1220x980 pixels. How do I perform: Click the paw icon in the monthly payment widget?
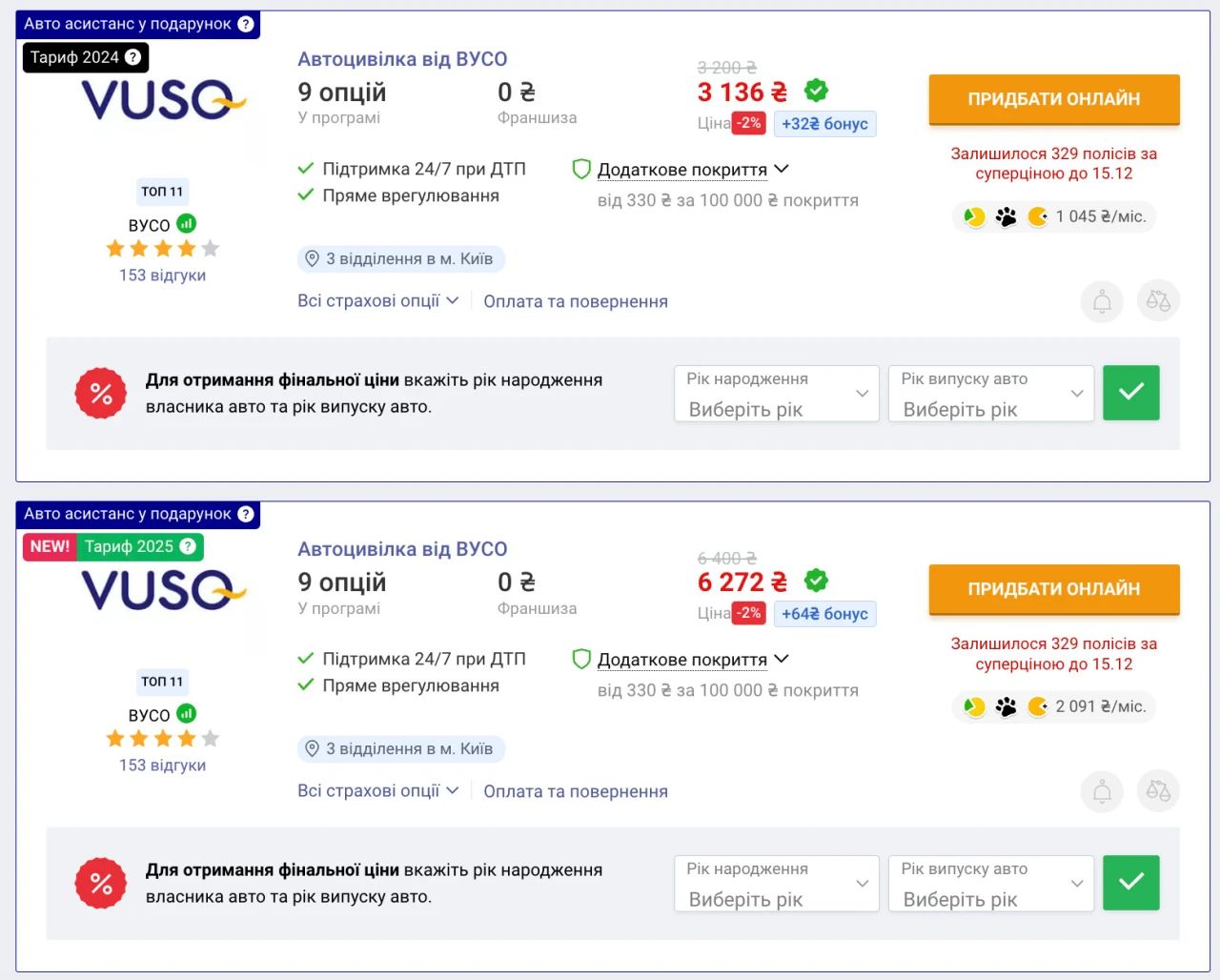click(x=1006, y=216)
